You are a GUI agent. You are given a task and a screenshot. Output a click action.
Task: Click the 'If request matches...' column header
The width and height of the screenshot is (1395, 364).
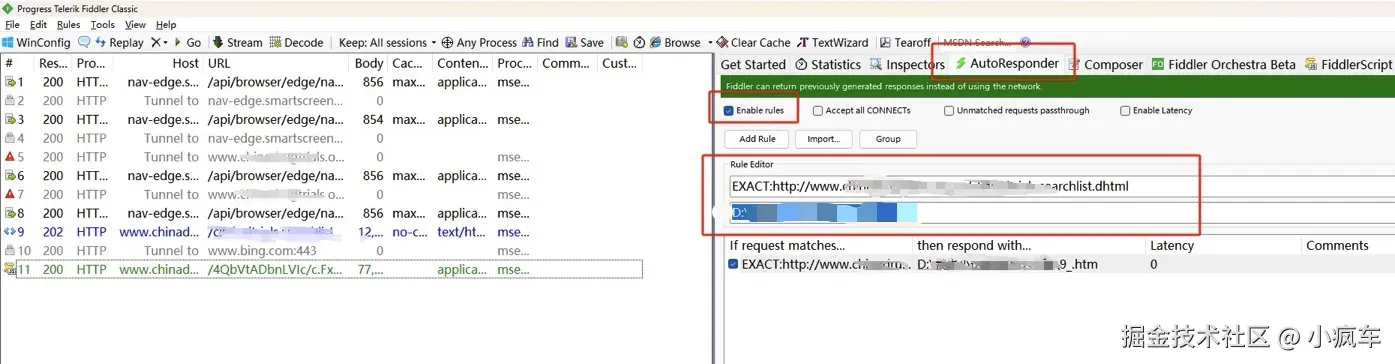(820, 245)
